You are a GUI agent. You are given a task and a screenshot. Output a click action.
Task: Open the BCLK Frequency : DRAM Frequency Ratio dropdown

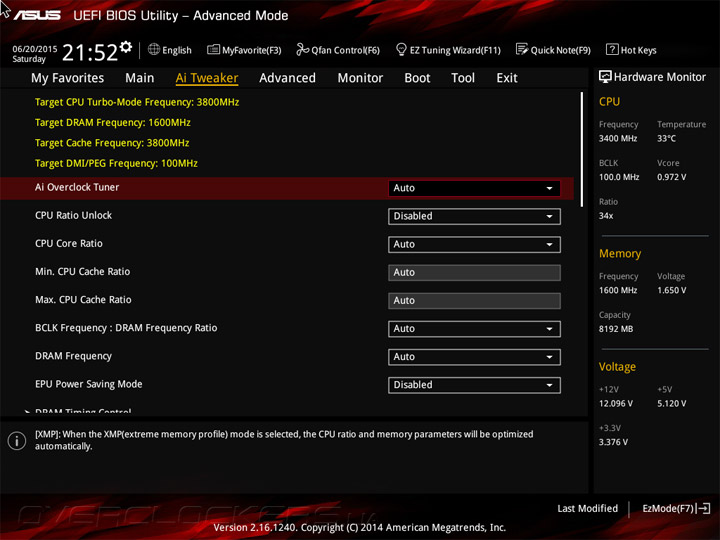pyautogui.click(x=474, y=329)
